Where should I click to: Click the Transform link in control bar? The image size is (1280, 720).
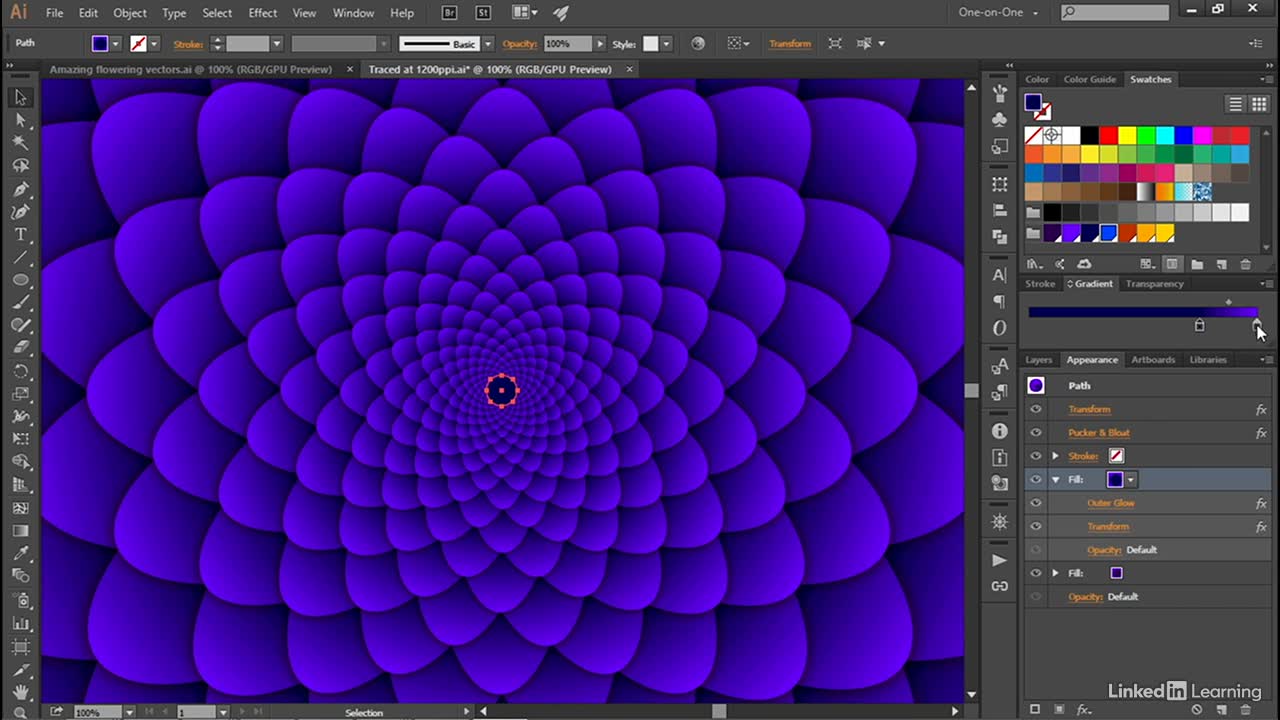790,44
